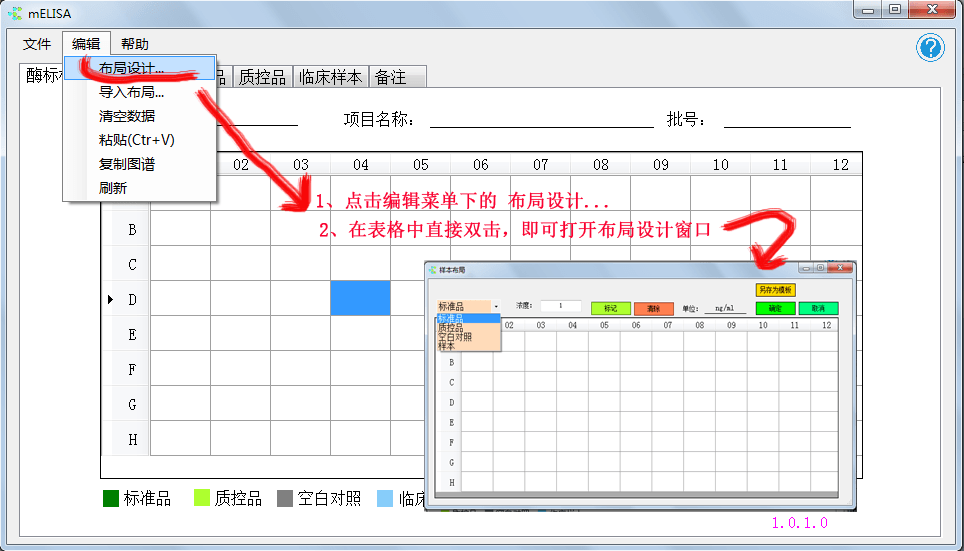Click column header 10 in 样本布局 grid

point(763,325)
